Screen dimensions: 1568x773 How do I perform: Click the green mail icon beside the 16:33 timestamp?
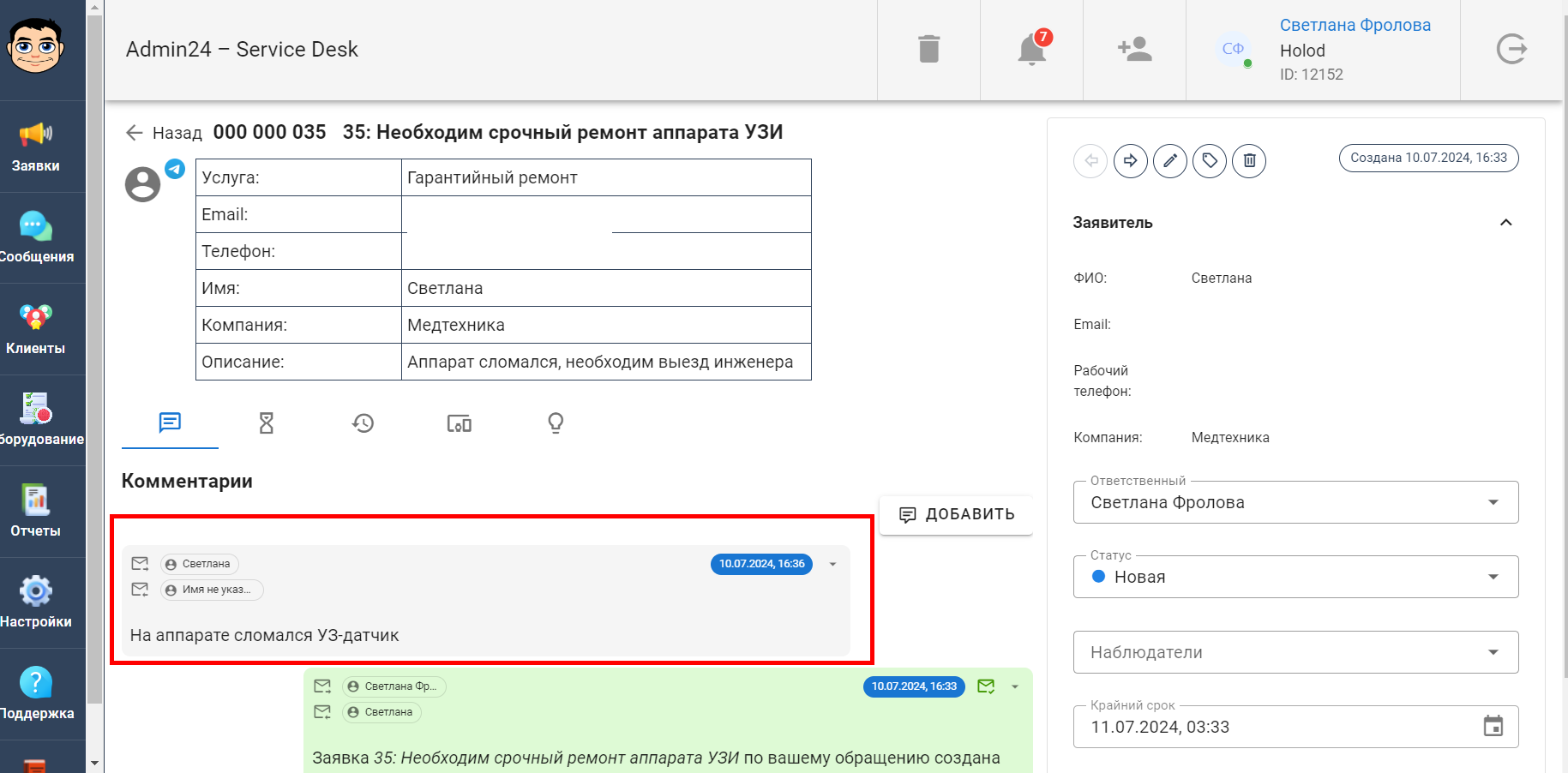(986, 686)
